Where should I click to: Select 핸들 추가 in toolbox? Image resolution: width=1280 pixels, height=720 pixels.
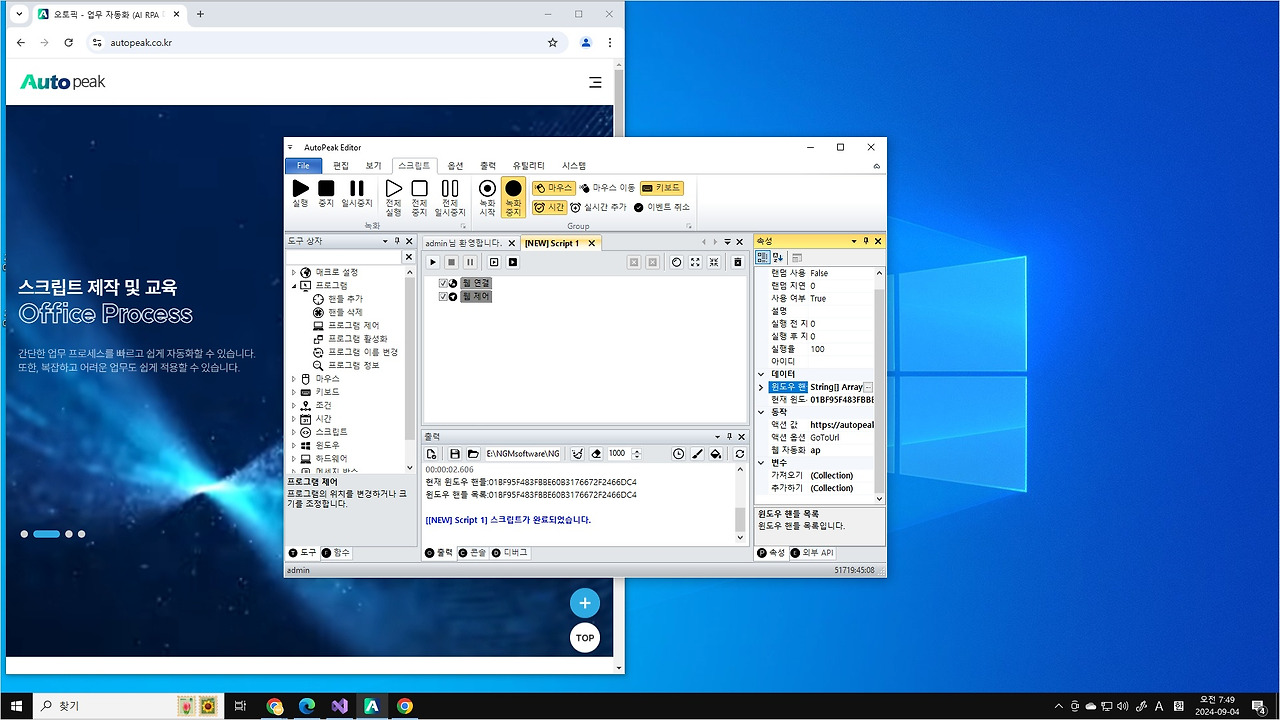pyautogui.click(x=339, y=299)
